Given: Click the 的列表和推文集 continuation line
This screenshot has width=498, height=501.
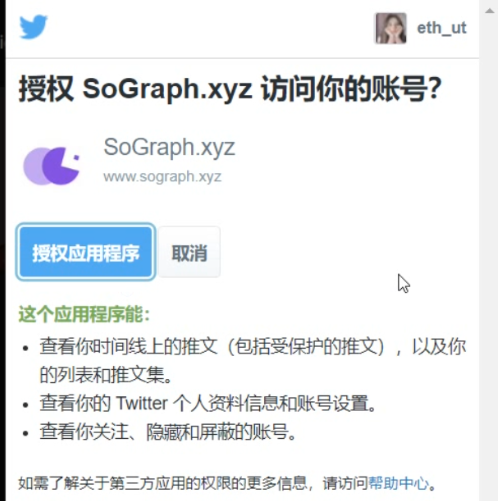Looking at the screenshot, I should (x=105, y=375).
